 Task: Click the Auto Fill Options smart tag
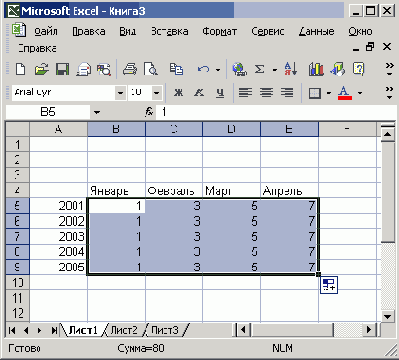[329, 285]
